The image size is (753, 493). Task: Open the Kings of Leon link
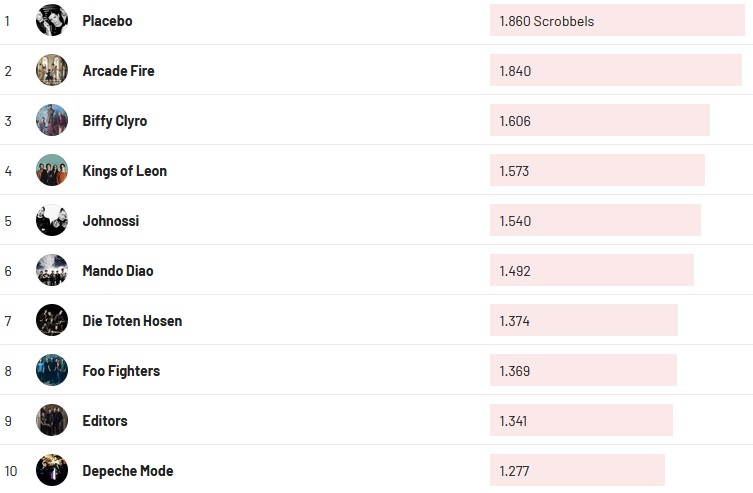(124, 171)
